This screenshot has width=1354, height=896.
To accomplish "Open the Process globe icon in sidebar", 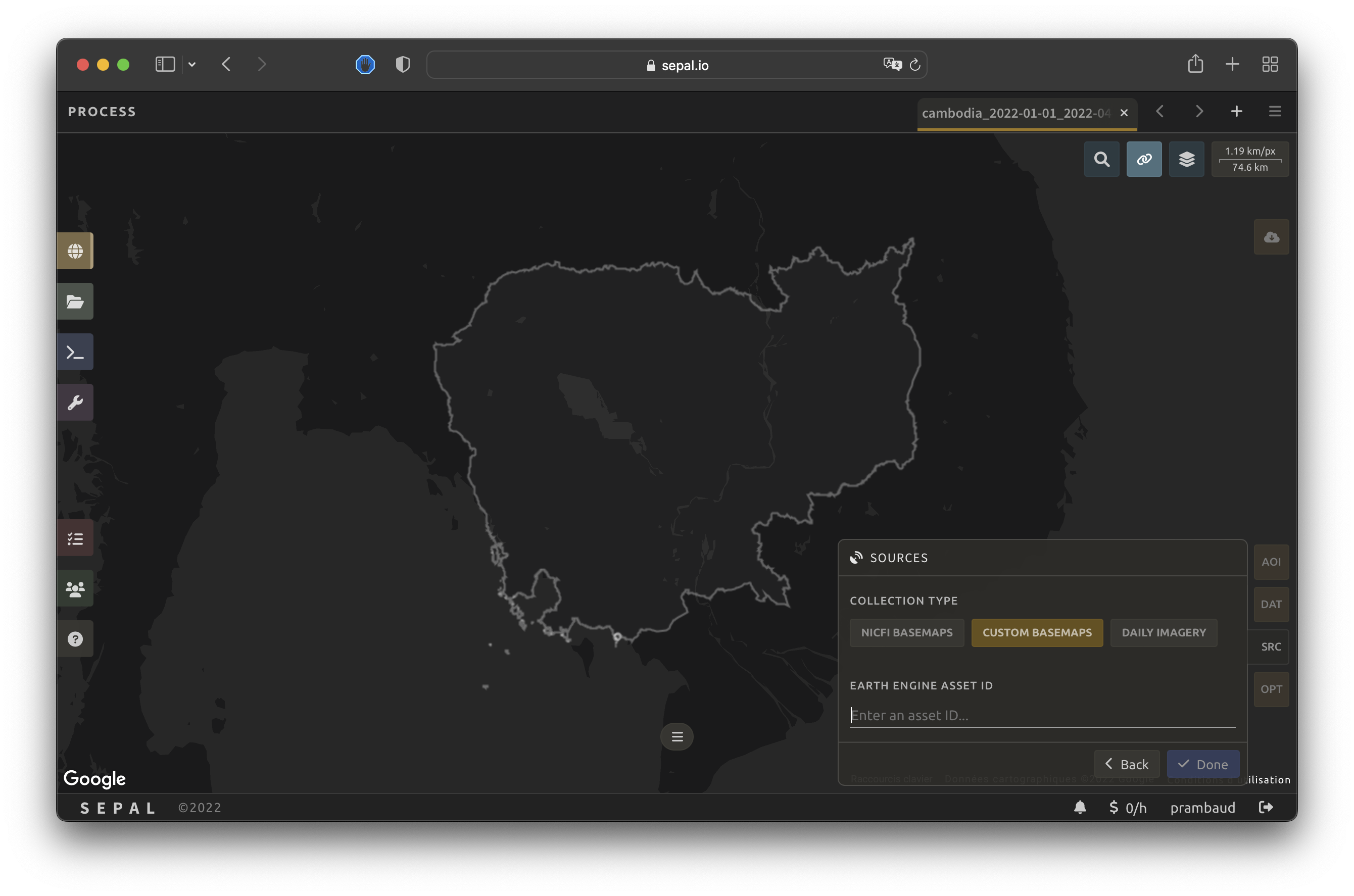I will click(x=75, y=251).
